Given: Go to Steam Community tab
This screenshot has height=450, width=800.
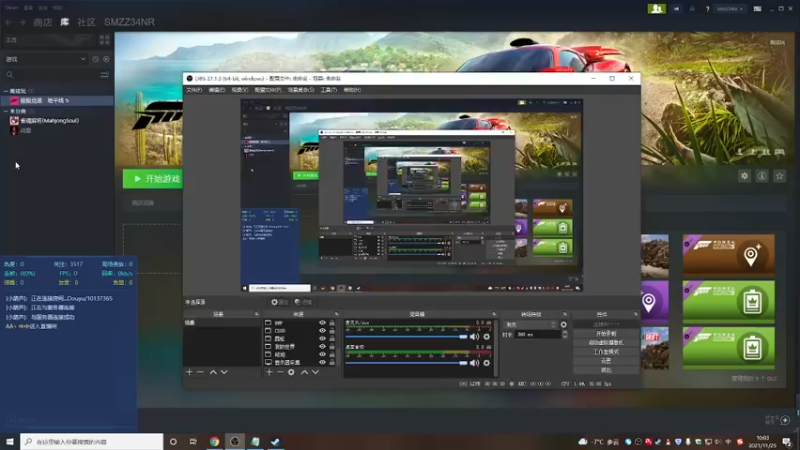Looking at the screenshot, I should tap(86, 22).
